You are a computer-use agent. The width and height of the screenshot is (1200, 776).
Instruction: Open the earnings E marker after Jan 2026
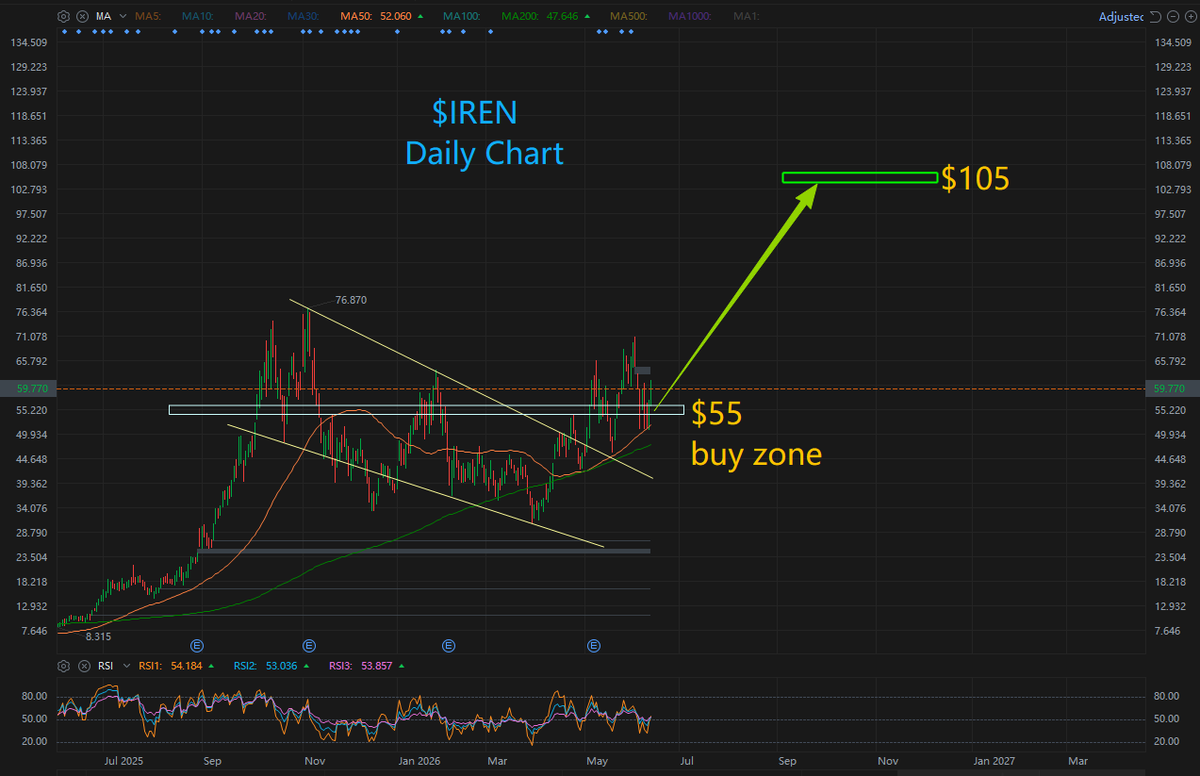click(448, 646)
